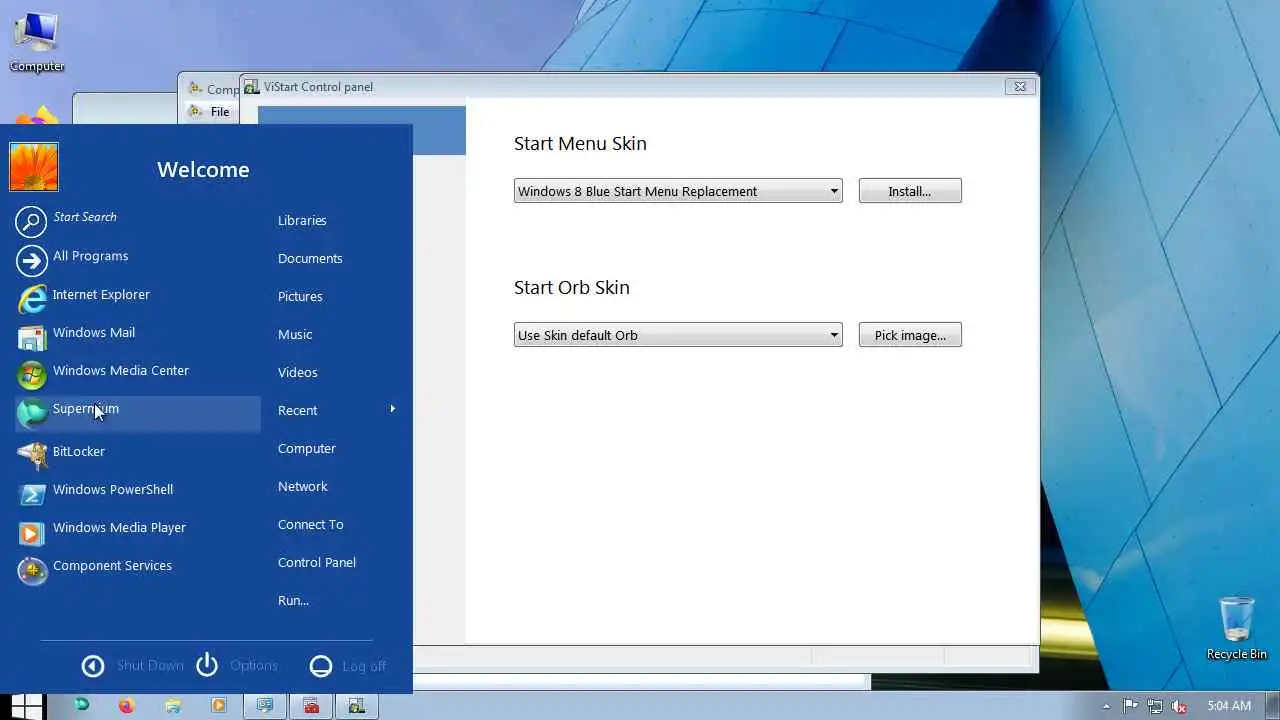This screenshot has width=1280, height=720.
Task: Click the Component Services label
Action: [112, 565]
